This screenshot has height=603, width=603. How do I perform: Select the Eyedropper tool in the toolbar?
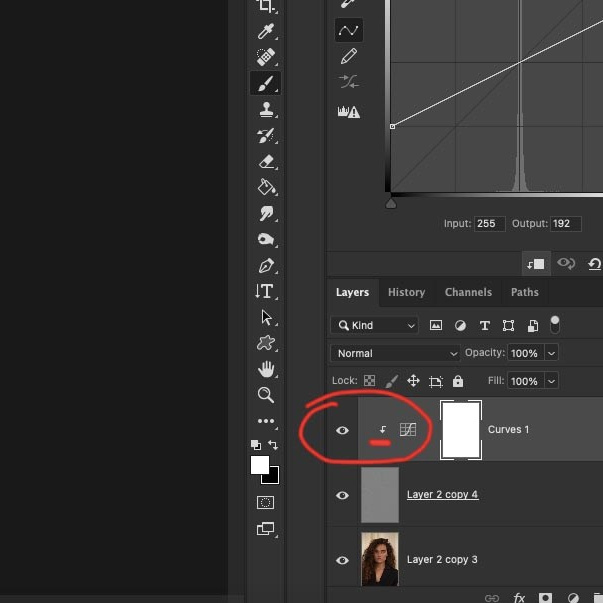point(266,32)
